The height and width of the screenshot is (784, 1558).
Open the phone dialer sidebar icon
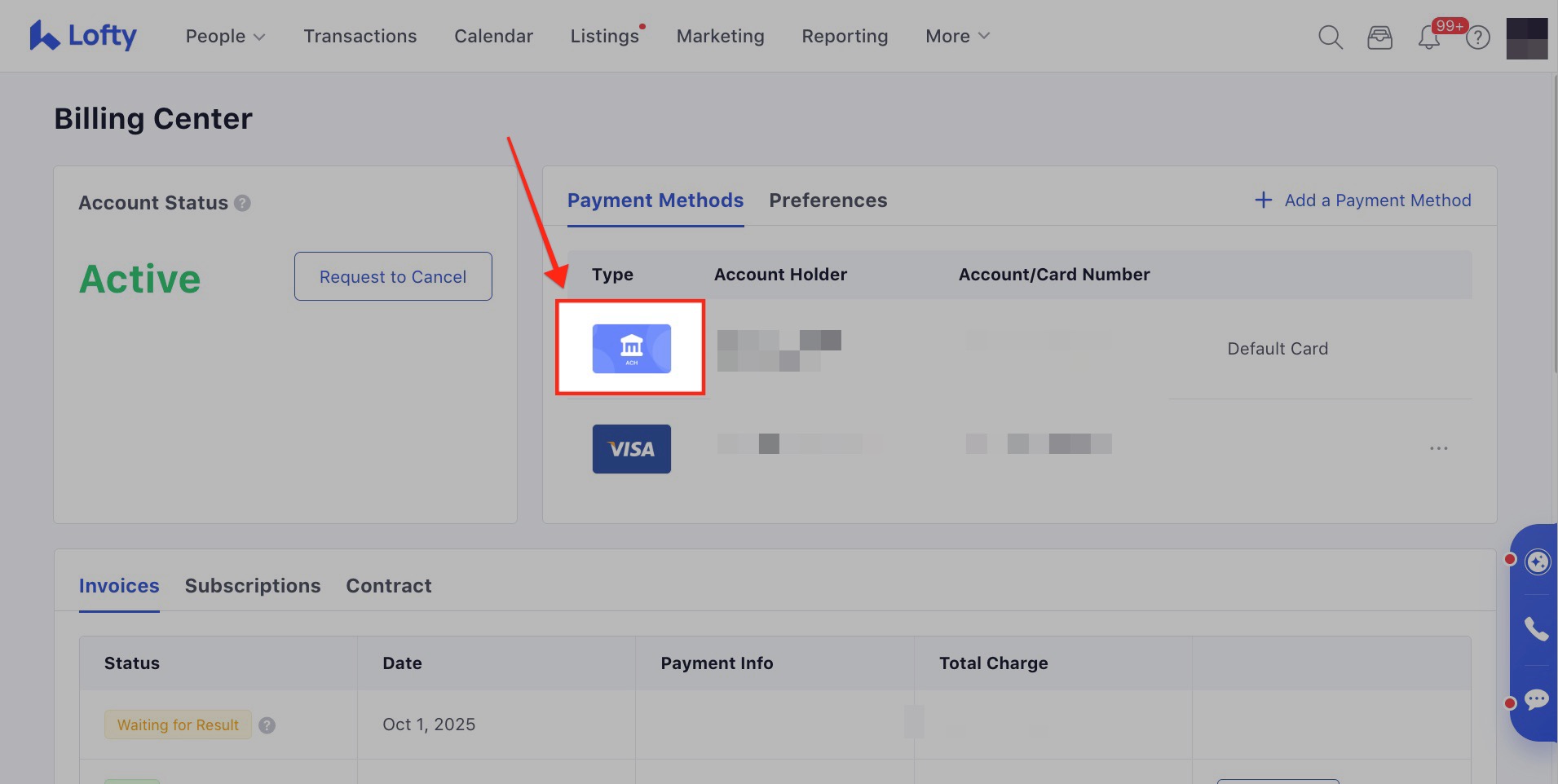click(1537, 629)
